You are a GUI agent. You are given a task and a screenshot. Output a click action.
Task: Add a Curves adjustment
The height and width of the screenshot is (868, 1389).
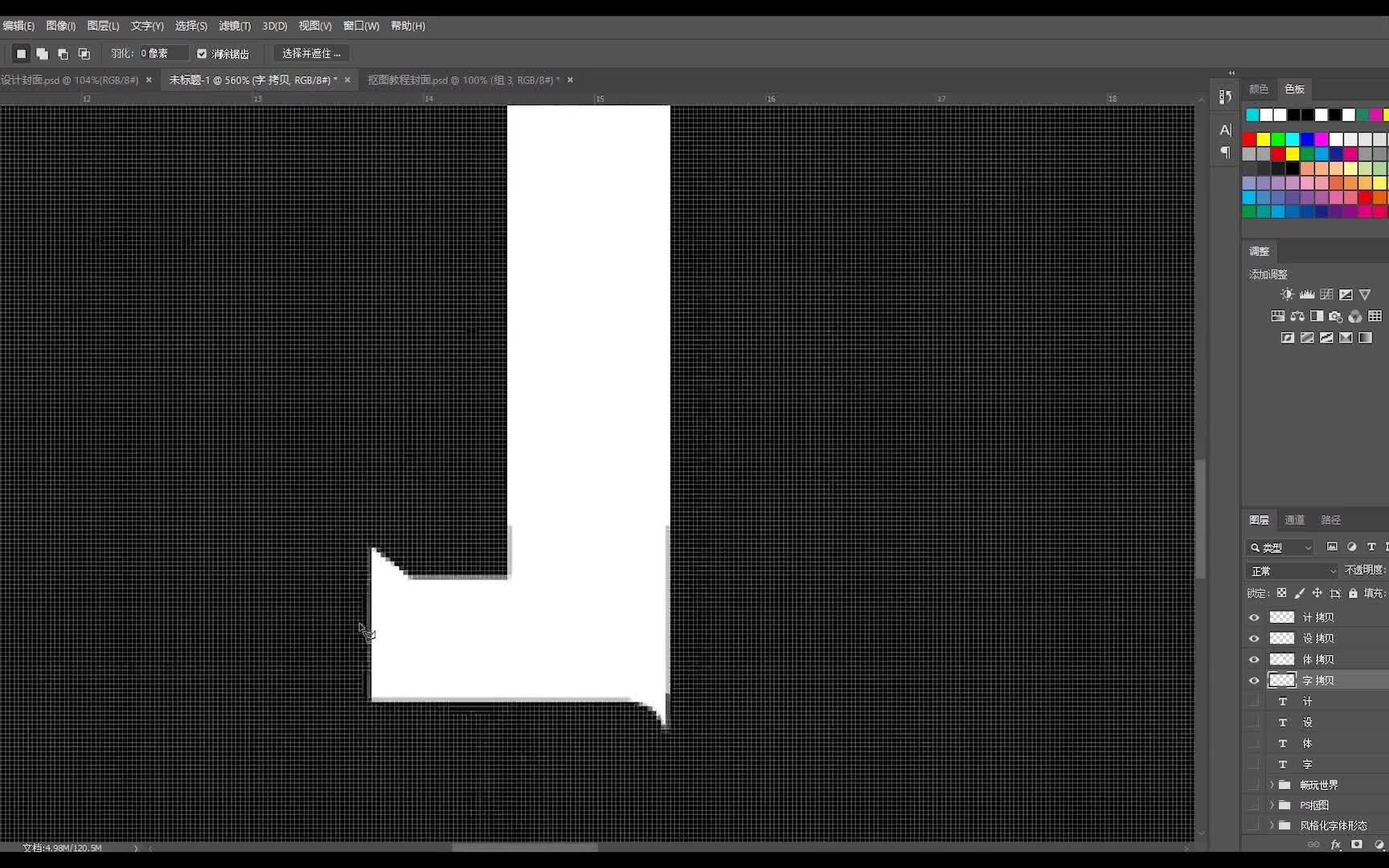pos(1326,294)
